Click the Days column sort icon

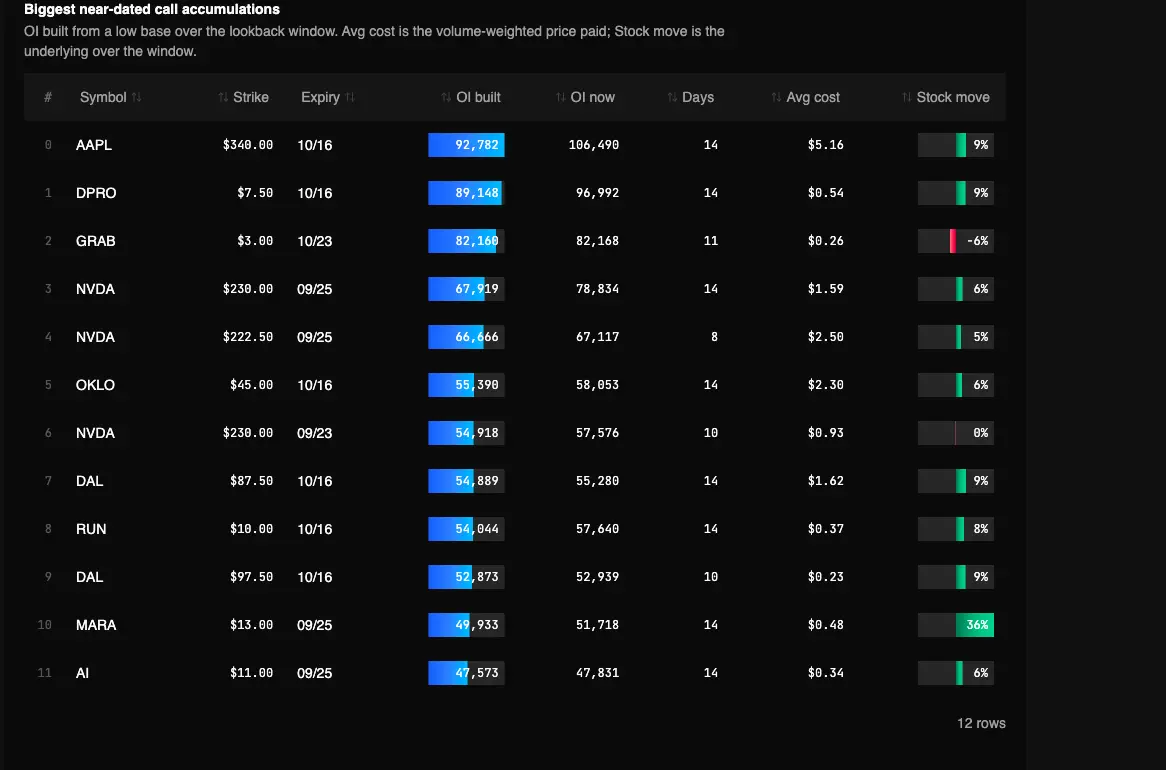coord(672,97)
